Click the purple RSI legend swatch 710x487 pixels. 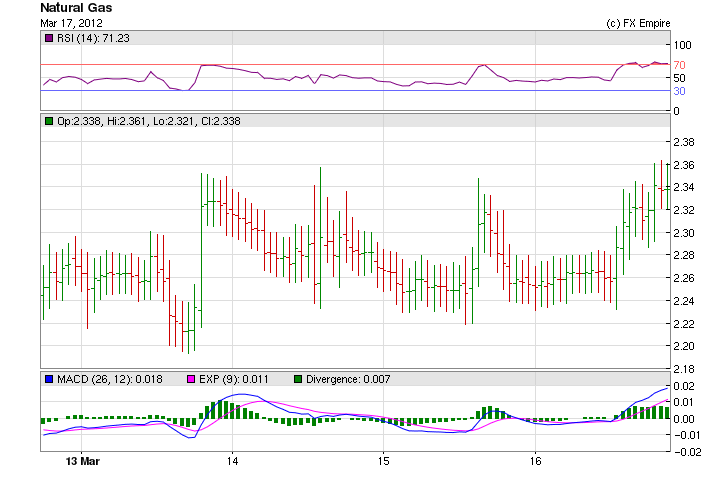click(48, 38)
